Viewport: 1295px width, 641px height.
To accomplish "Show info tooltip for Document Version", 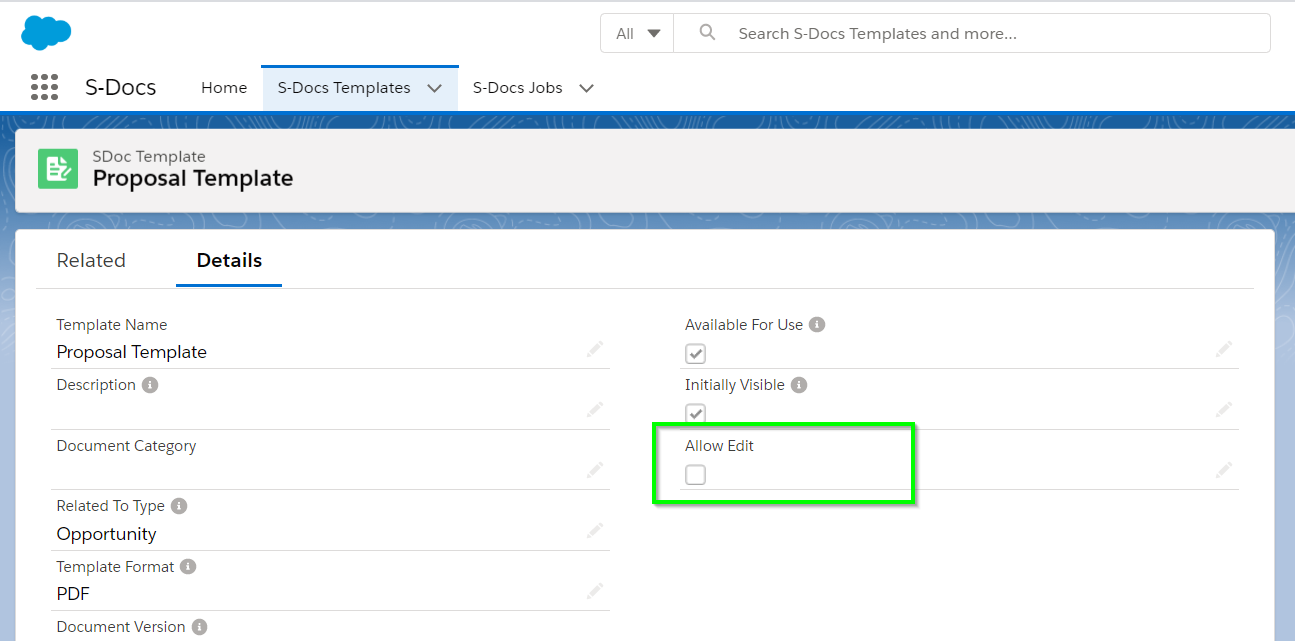I will [199, 627].
